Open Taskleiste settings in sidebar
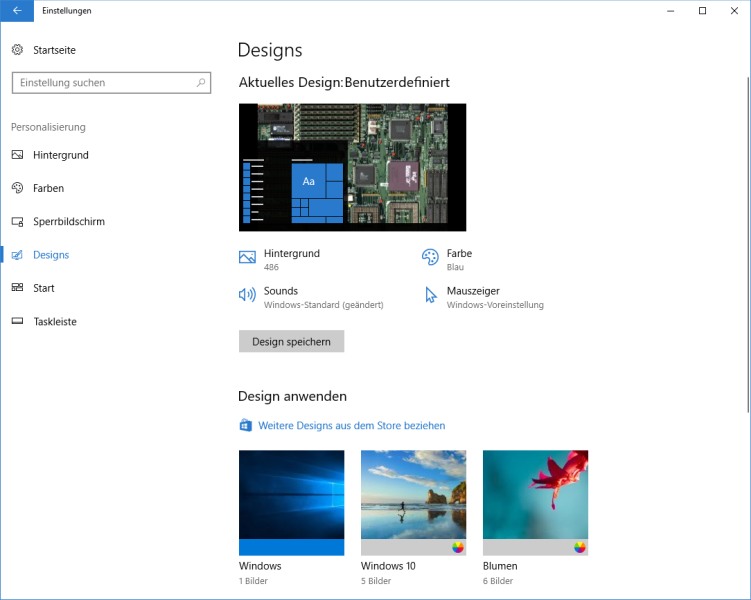 (55, 321)
